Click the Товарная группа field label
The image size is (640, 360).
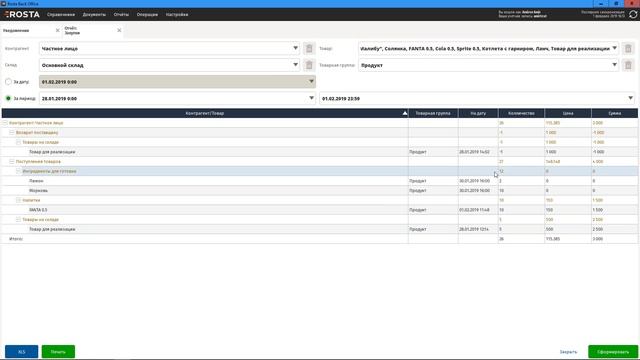coord(337,65)
